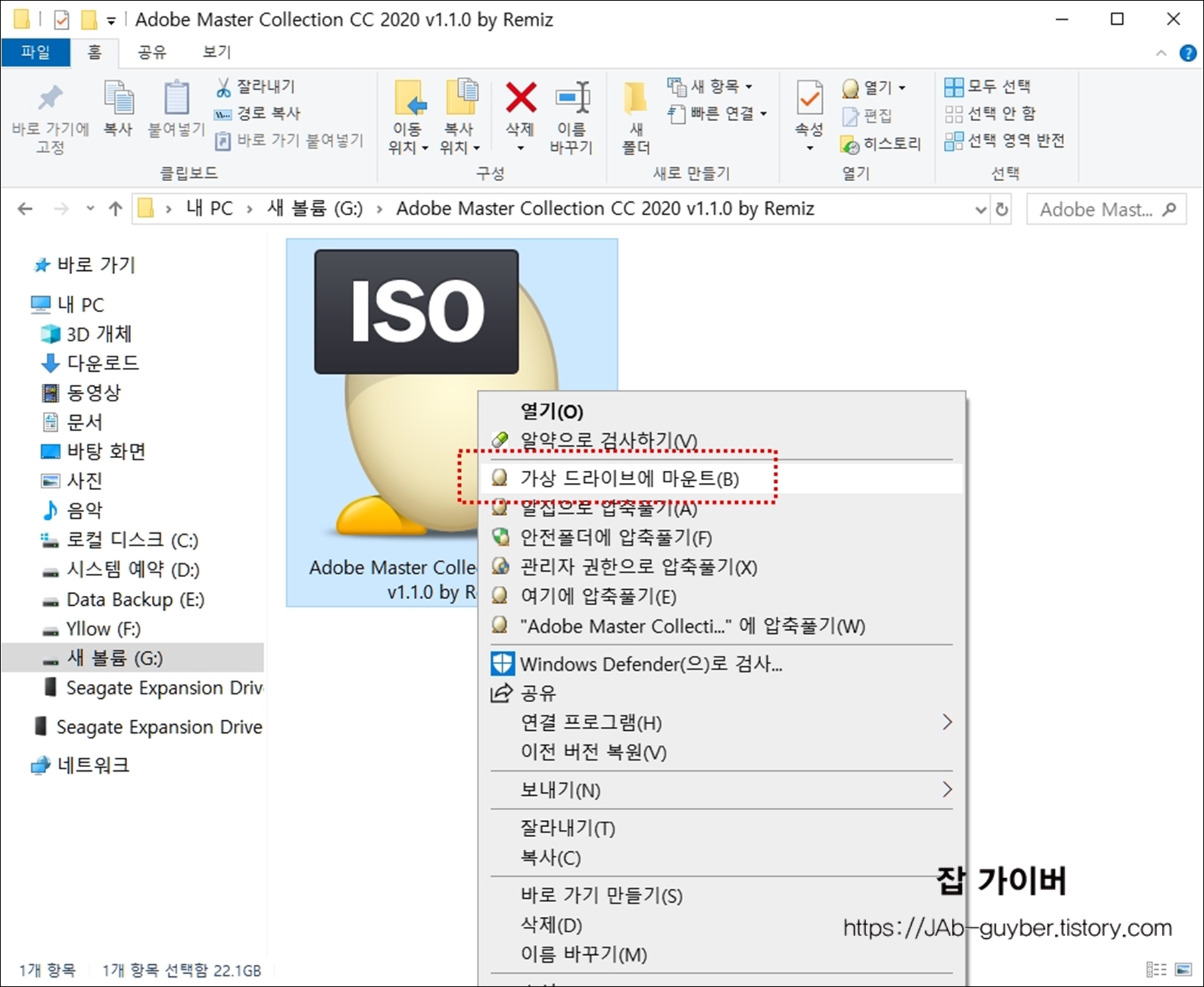
Task: Click the Pin to Quick access (바로 가기에 고정) icon
Action: pos(50,99)
